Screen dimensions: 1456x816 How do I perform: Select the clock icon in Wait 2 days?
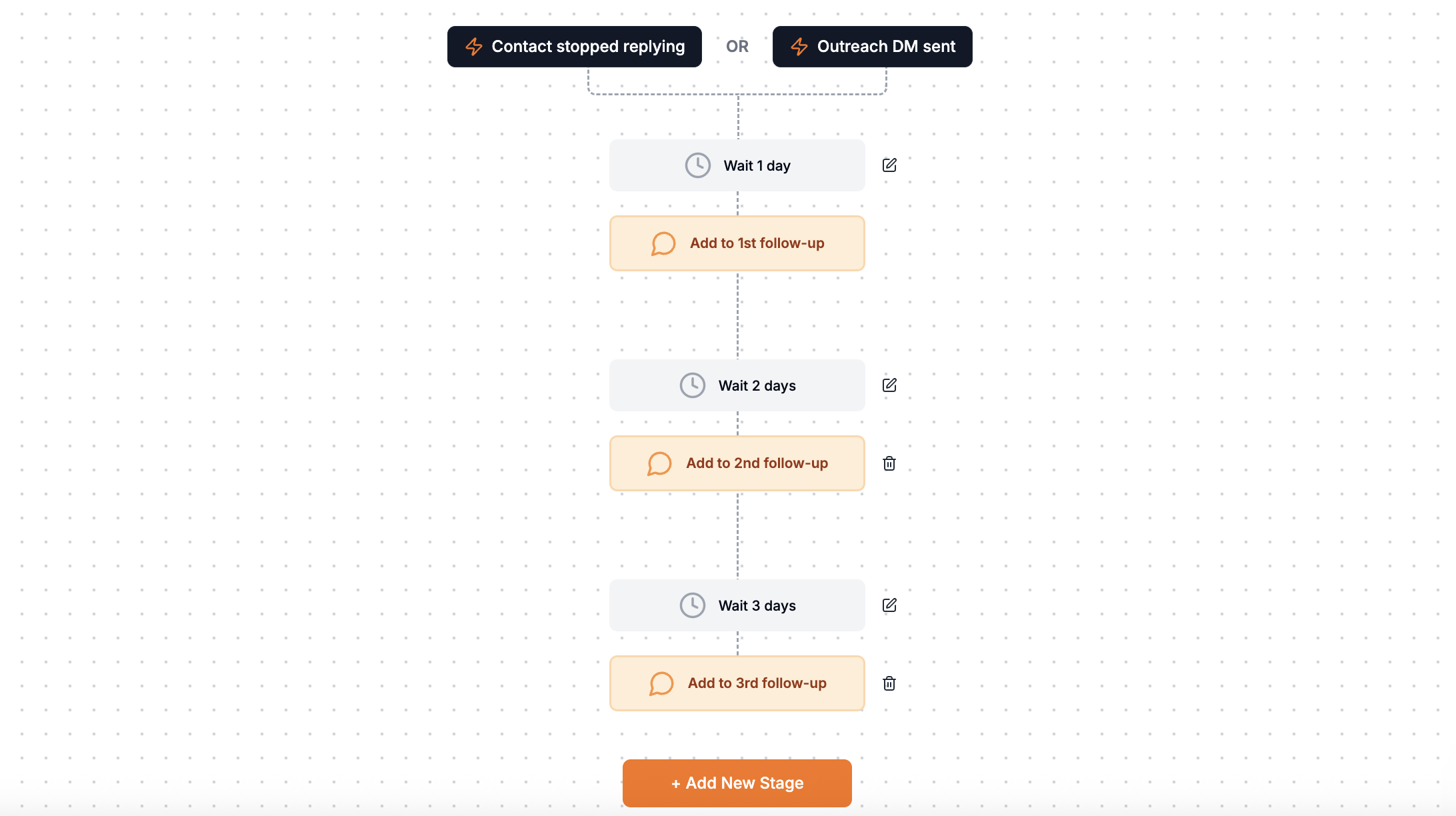(692, 385)
